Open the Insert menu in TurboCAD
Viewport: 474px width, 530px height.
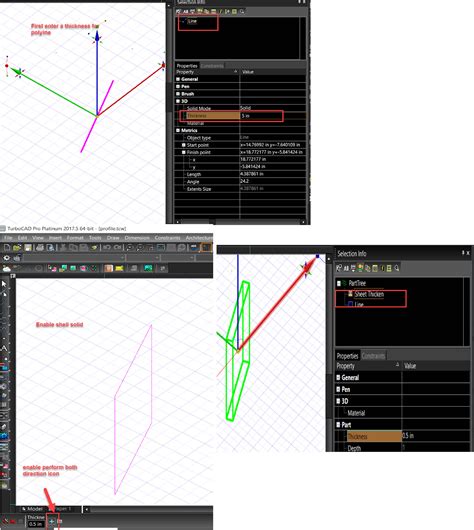click(x=55, y=238)
